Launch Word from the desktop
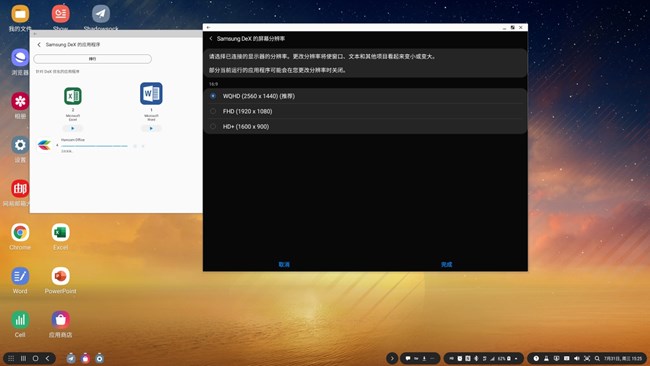650x366 pixels. (x=20, y=276)
